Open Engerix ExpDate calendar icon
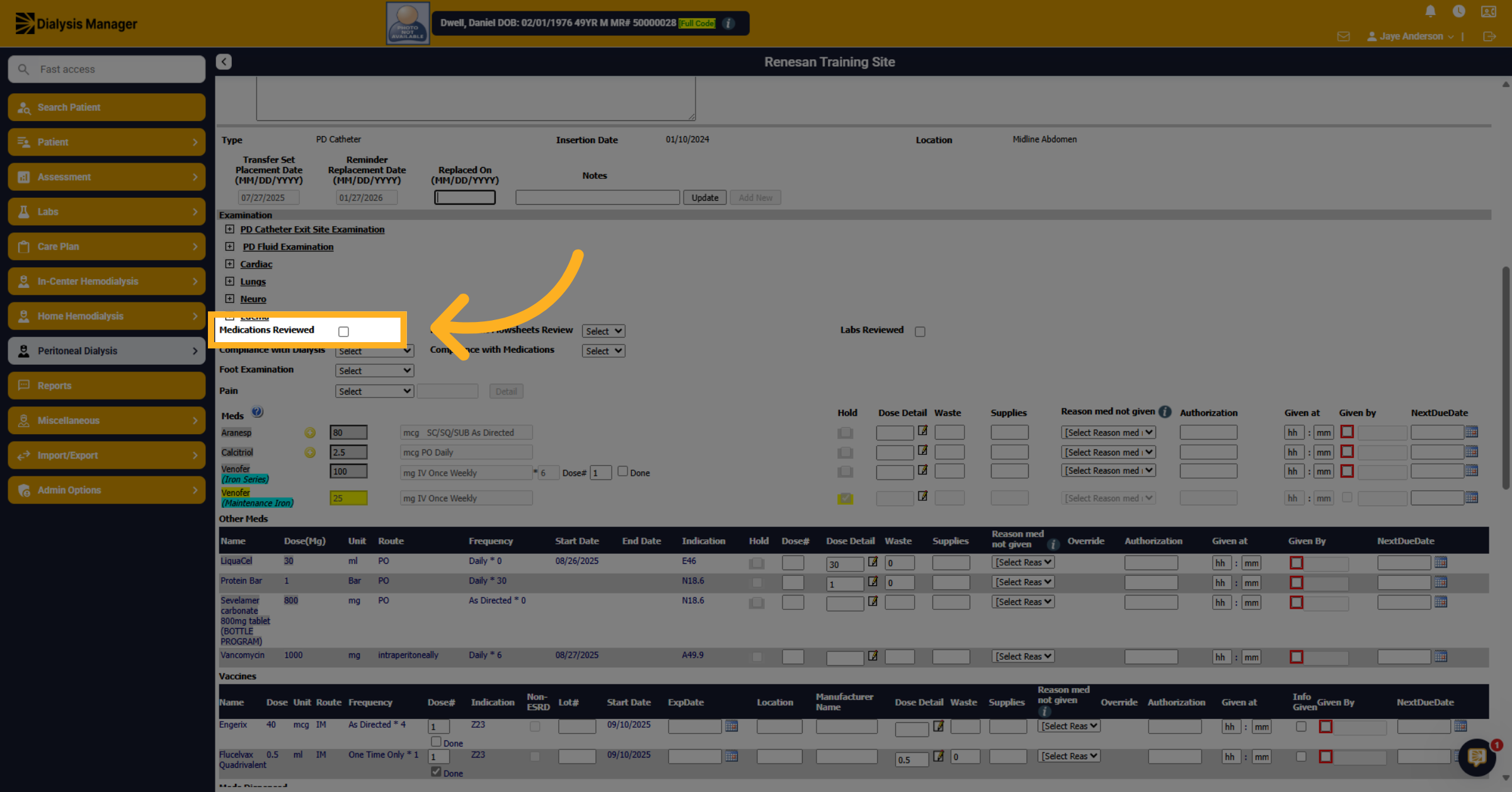Image resolution: width=1512 pixels, height=792 pixels. point(731,726)
